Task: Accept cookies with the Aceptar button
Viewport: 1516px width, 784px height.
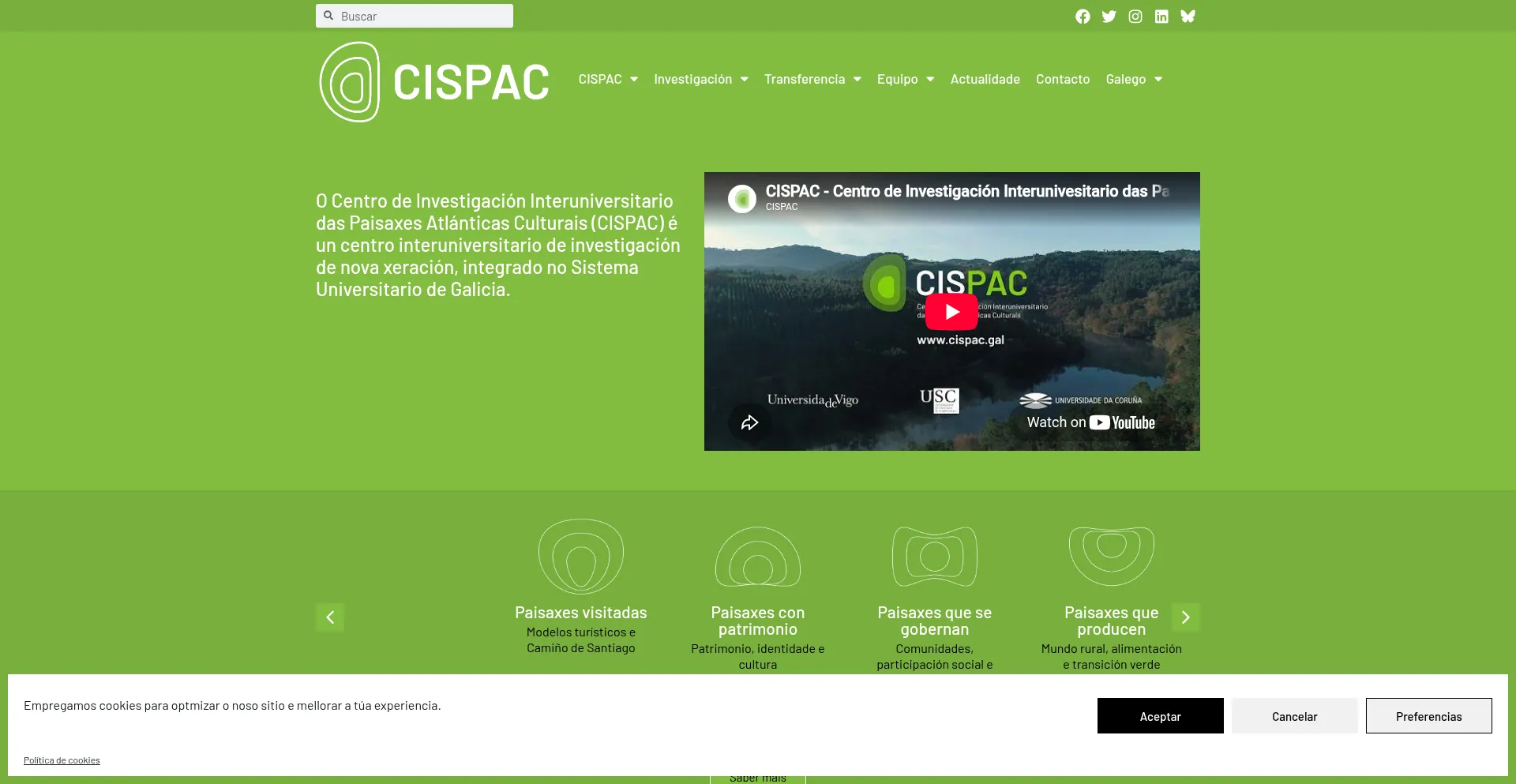Action: (x=1161, y=716)
